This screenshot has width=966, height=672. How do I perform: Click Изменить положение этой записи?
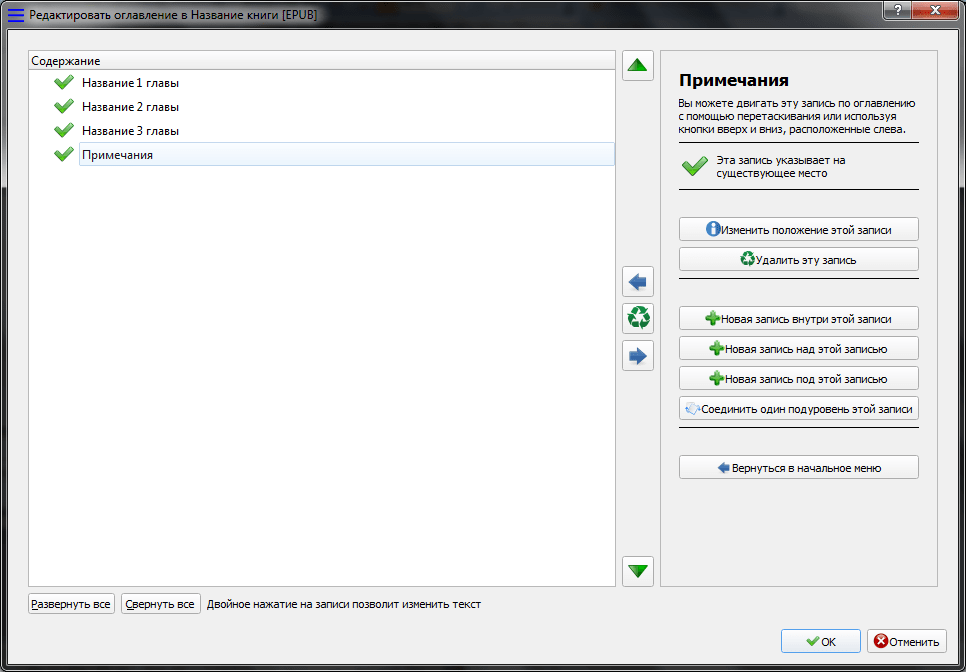tap(798, 229)
